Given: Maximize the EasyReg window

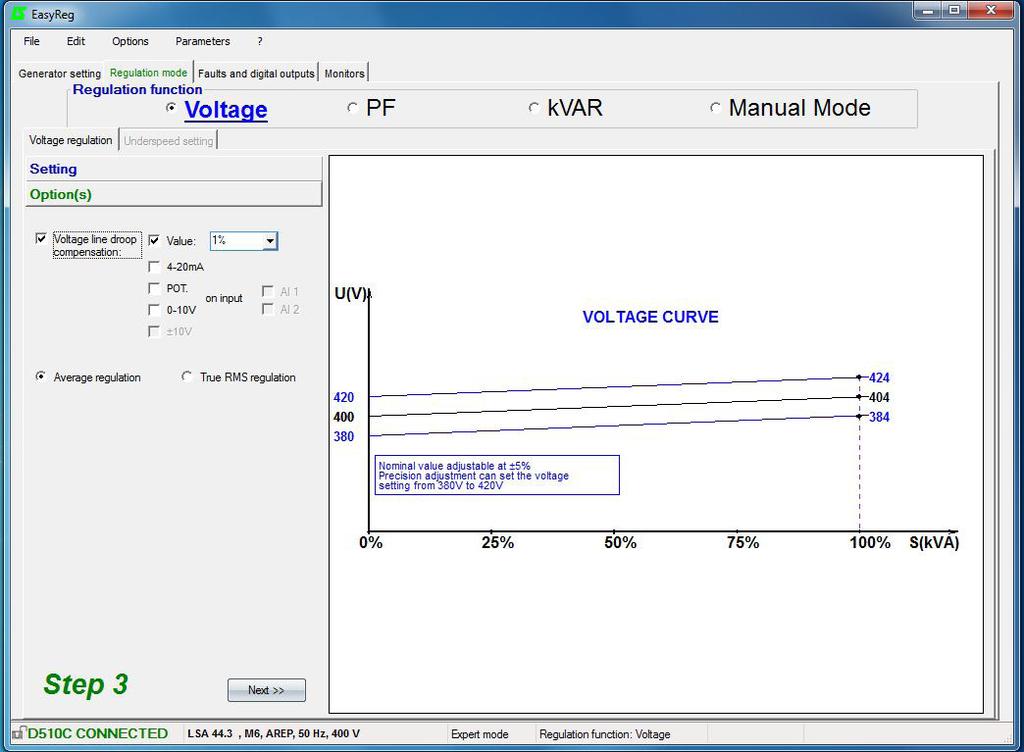Looking at the screenshot, I should (954, 10).
